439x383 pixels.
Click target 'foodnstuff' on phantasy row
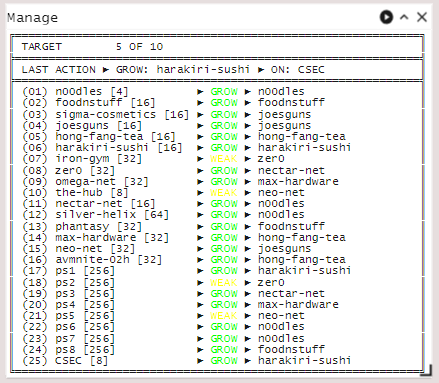click(291, 226)
